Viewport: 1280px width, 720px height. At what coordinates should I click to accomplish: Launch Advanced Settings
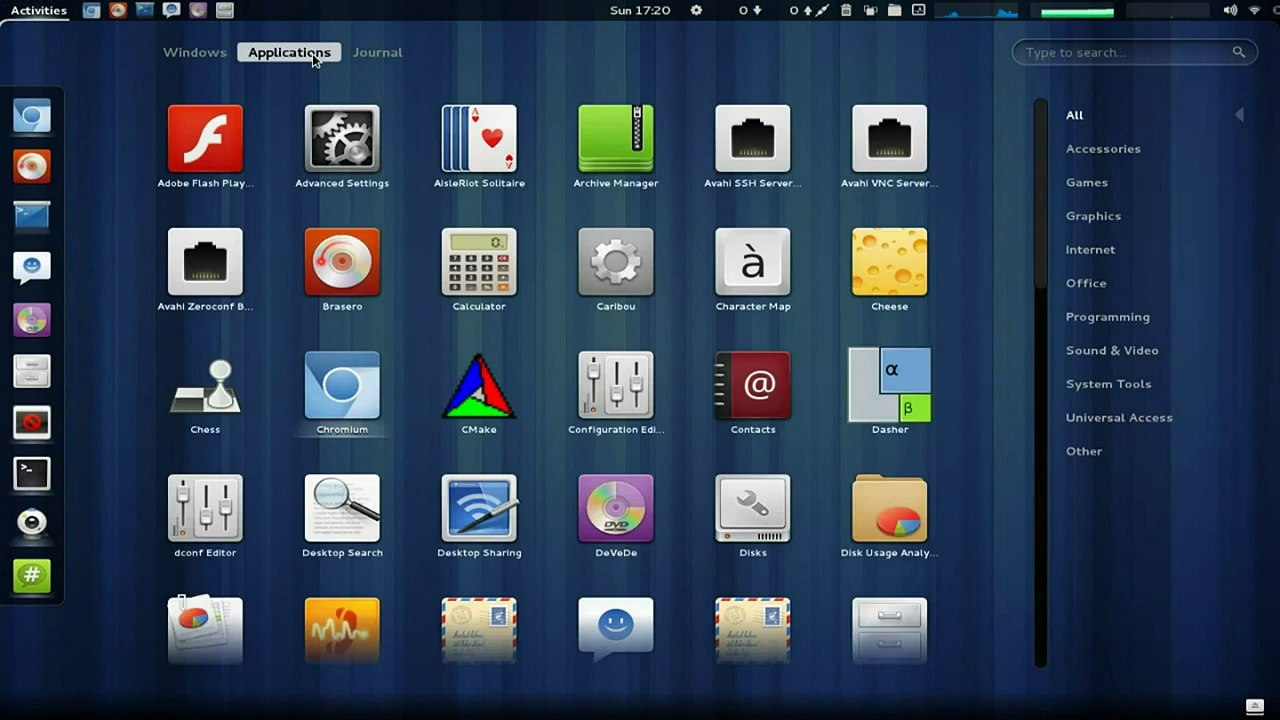click(x=342, y=147)
